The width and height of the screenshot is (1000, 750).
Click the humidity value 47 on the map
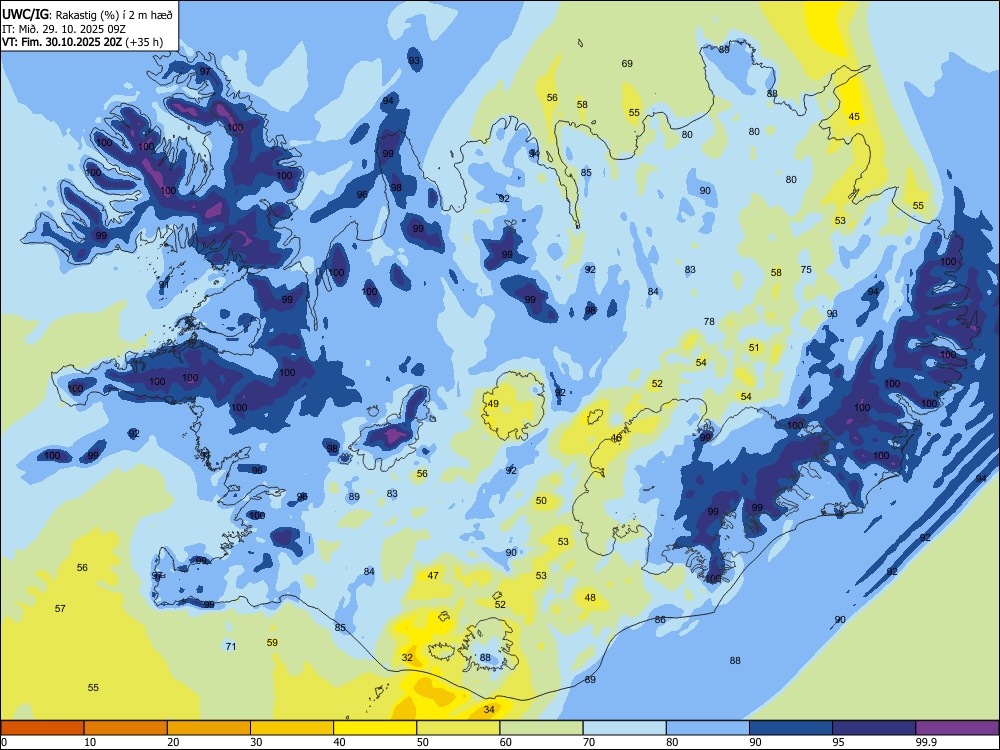[x=433, y=575]
